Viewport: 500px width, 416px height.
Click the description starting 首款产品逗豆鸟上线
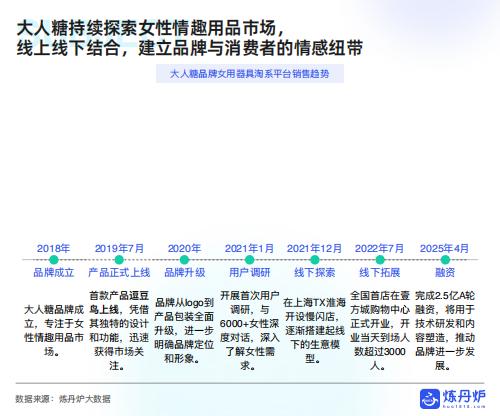point(119,330)
